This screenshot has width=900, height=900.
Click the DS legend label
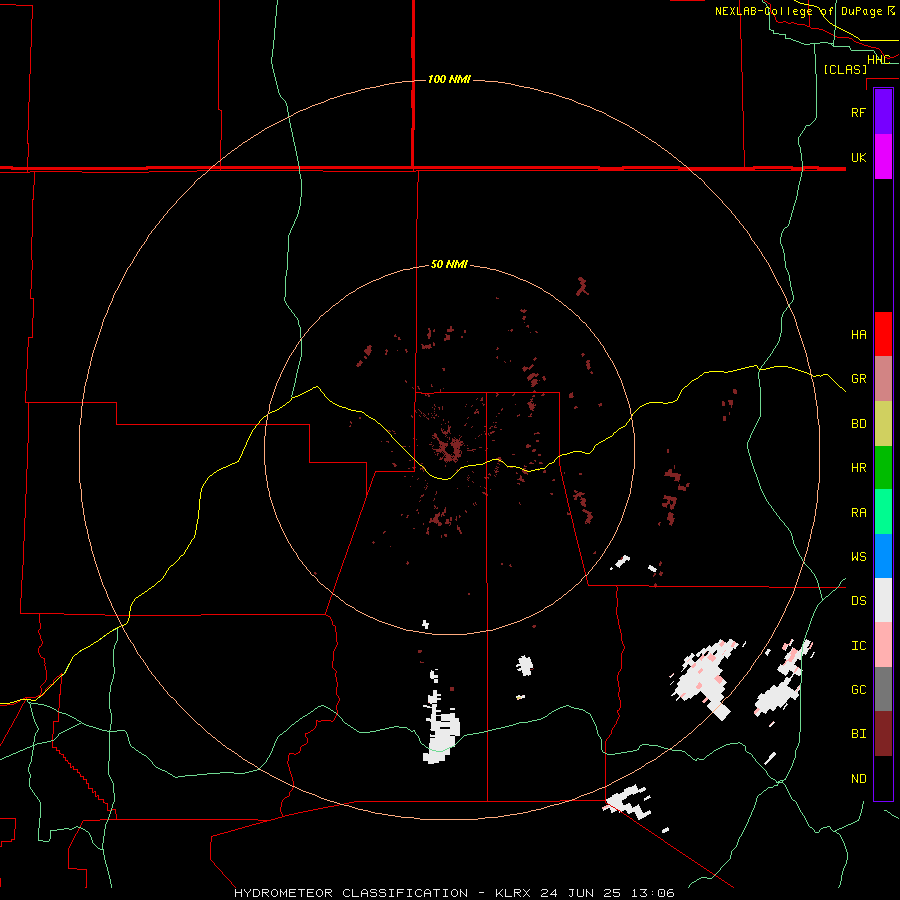[x=858, y=601]
